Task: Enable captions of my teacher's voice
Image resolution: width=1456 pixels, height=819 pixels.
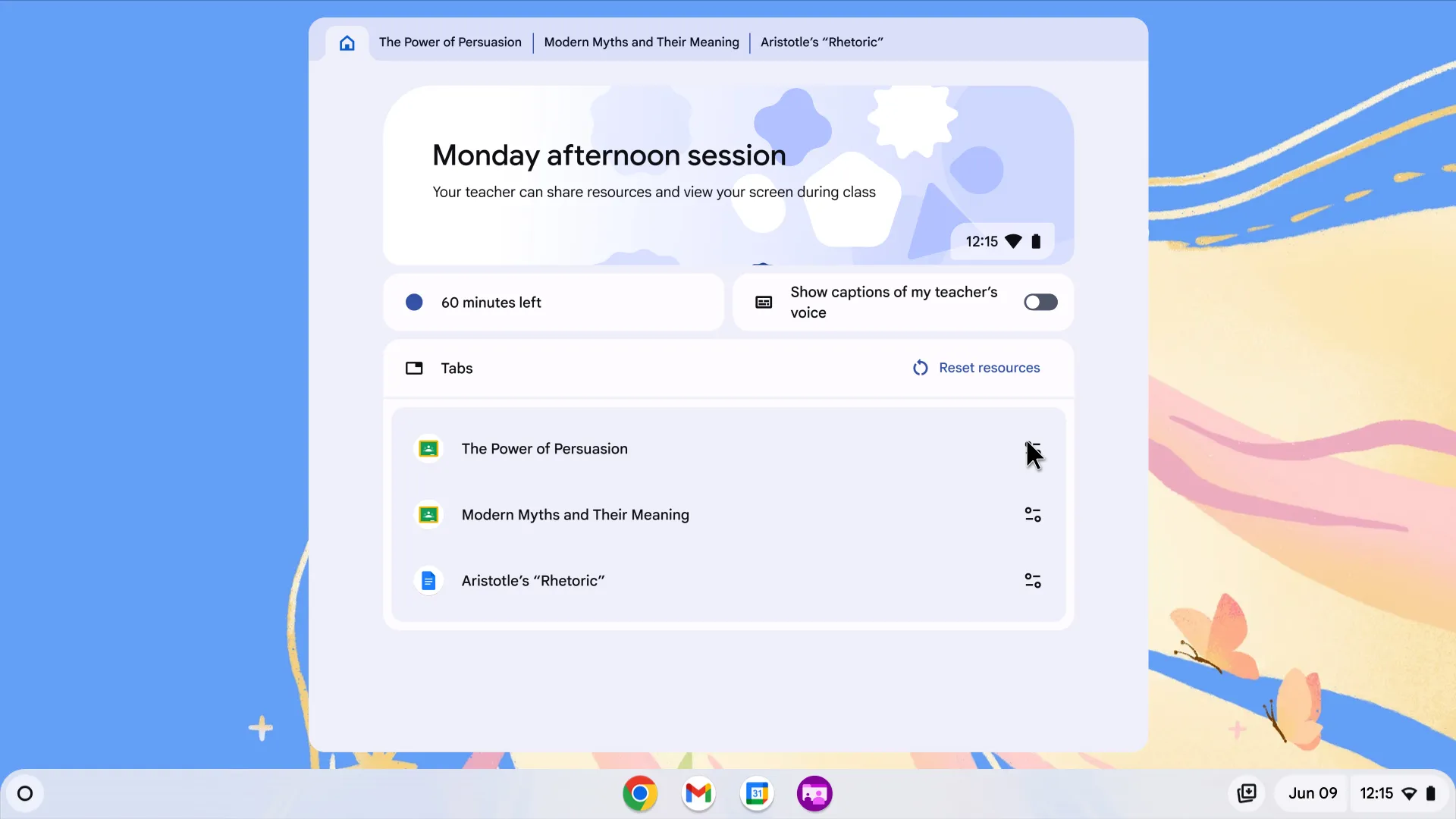Action: (x=1040, y=302)
